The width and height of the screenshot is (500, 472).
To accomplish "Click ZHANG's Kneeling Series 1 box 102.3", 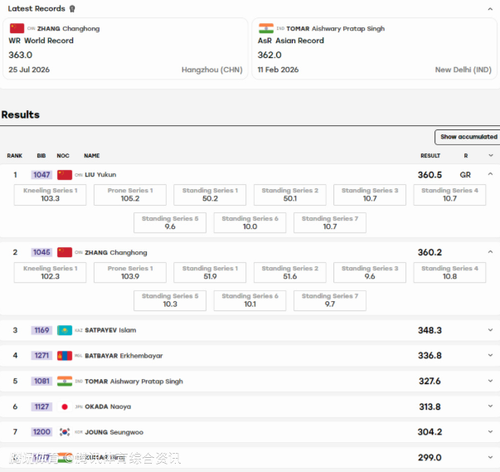I will [x=50, y=273].
